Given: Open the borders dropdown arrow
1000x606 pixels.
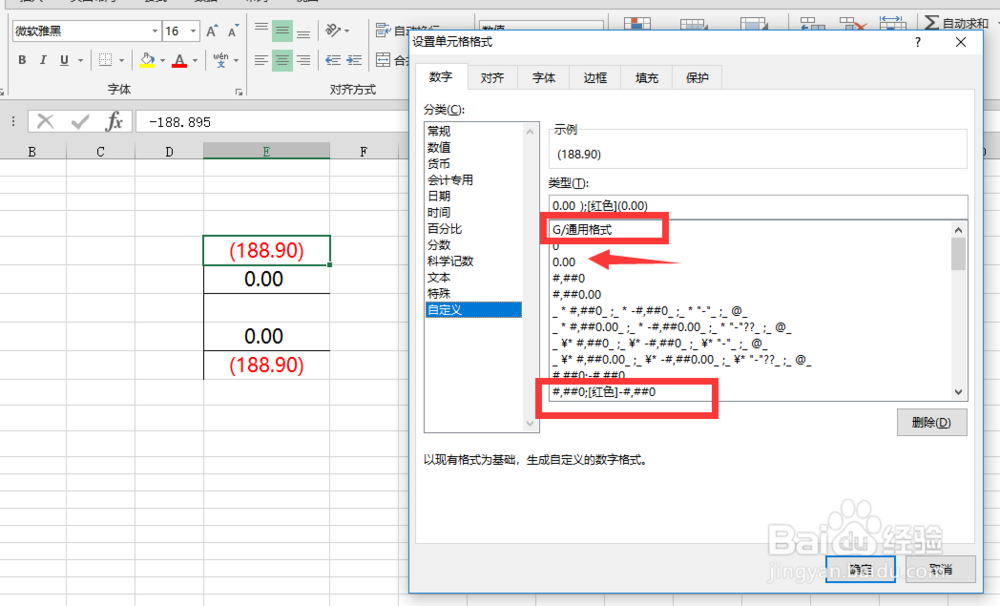Looking at the screenshot, I should click(x=122, y=61).
